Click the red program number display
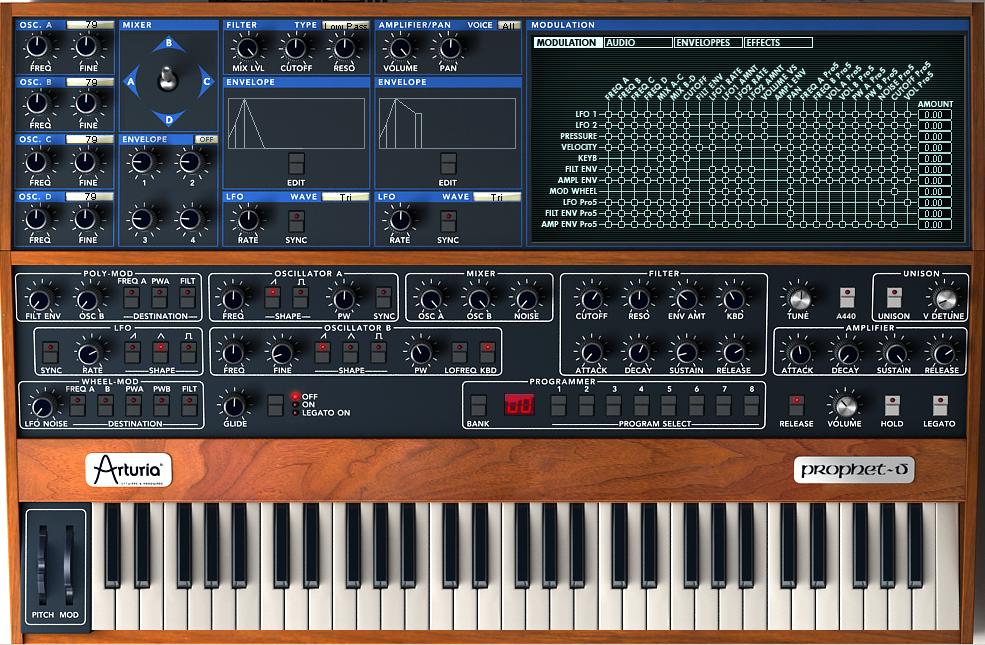This screenshot has height=645, width=985. pos(519,405)
